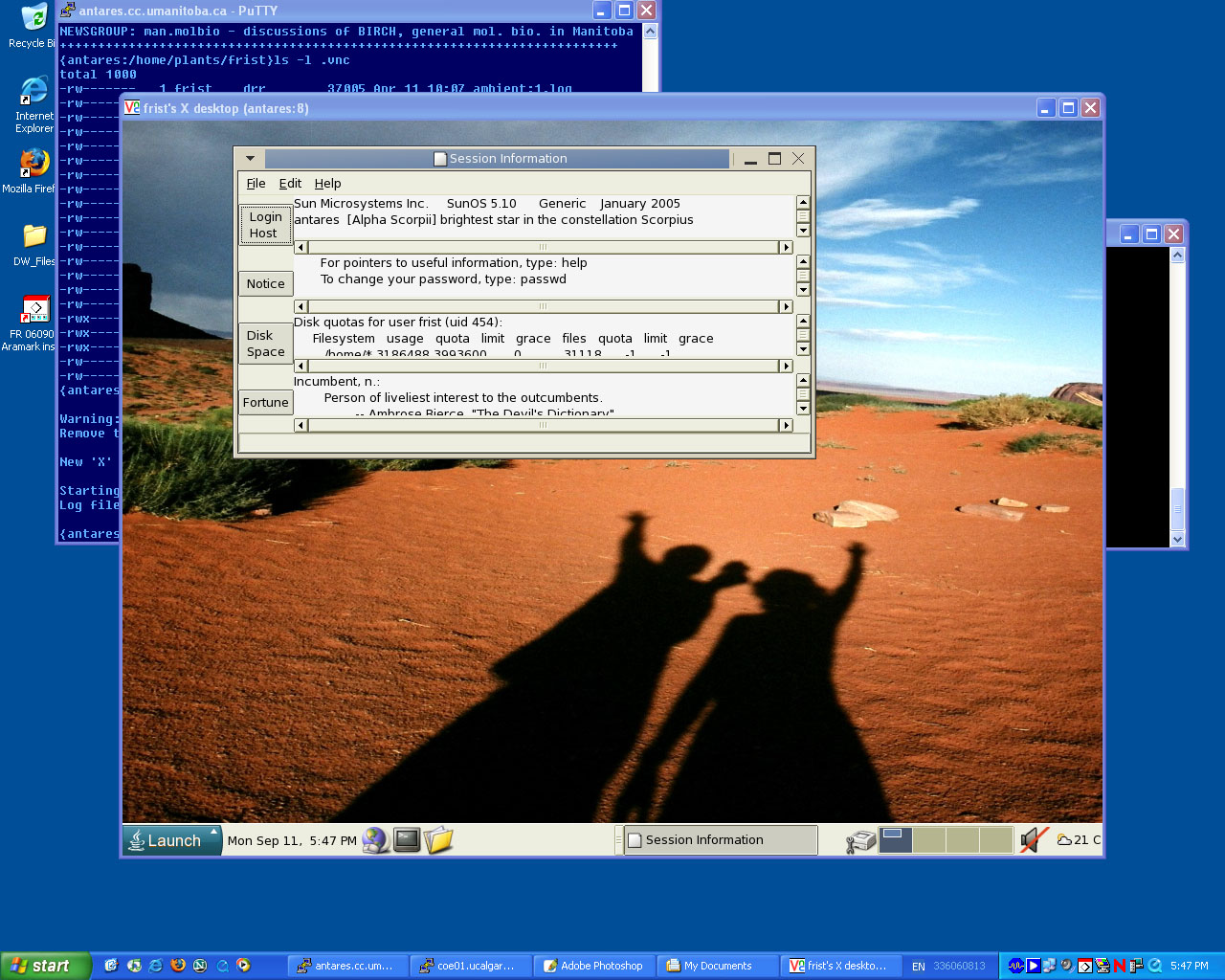The image size is (1225, 980).
Task: Click the Fortune button
Action: (265, 403)
